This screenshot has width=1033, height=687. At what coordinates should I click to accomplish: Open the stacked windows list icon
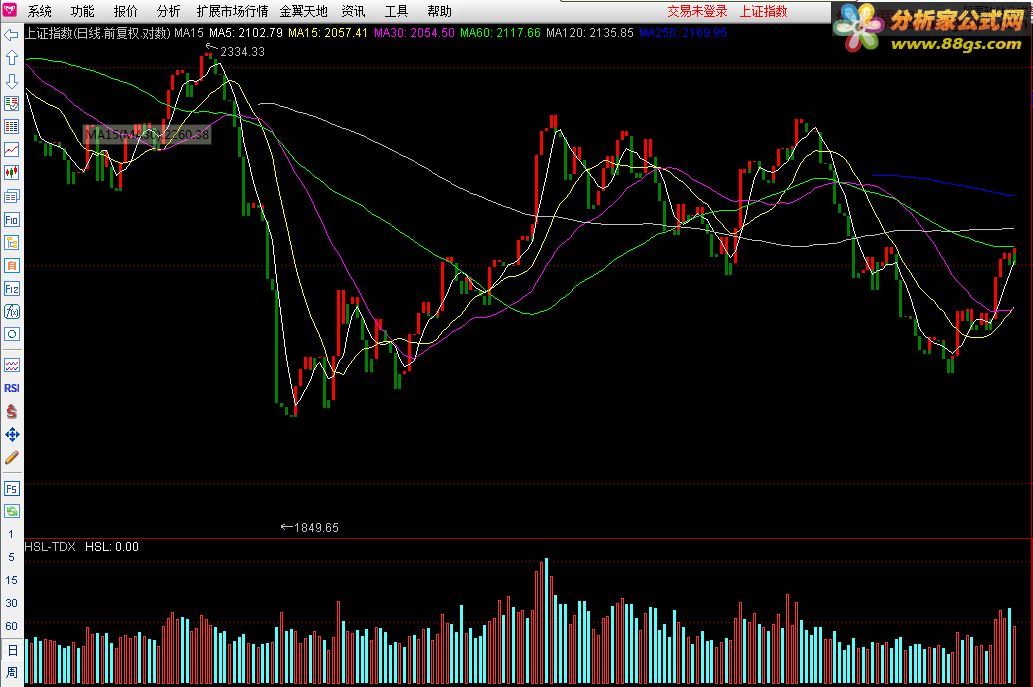pos(11,196)
